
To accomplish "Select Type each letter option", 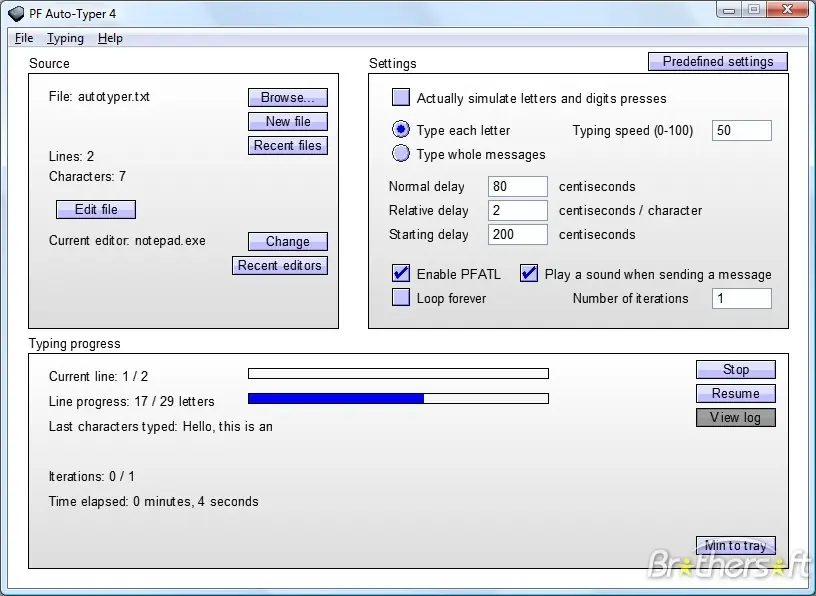I will [x=401, y=129].
